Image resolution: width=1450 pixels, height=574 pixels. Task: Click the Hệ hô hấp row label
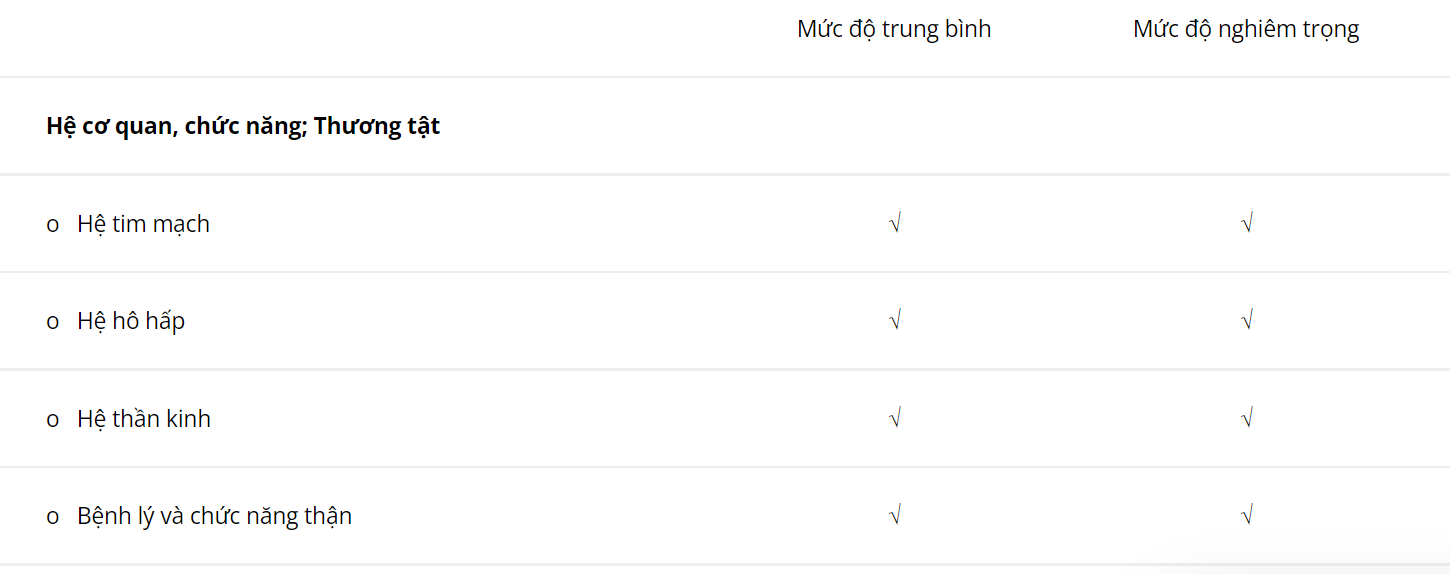point(131,321)
